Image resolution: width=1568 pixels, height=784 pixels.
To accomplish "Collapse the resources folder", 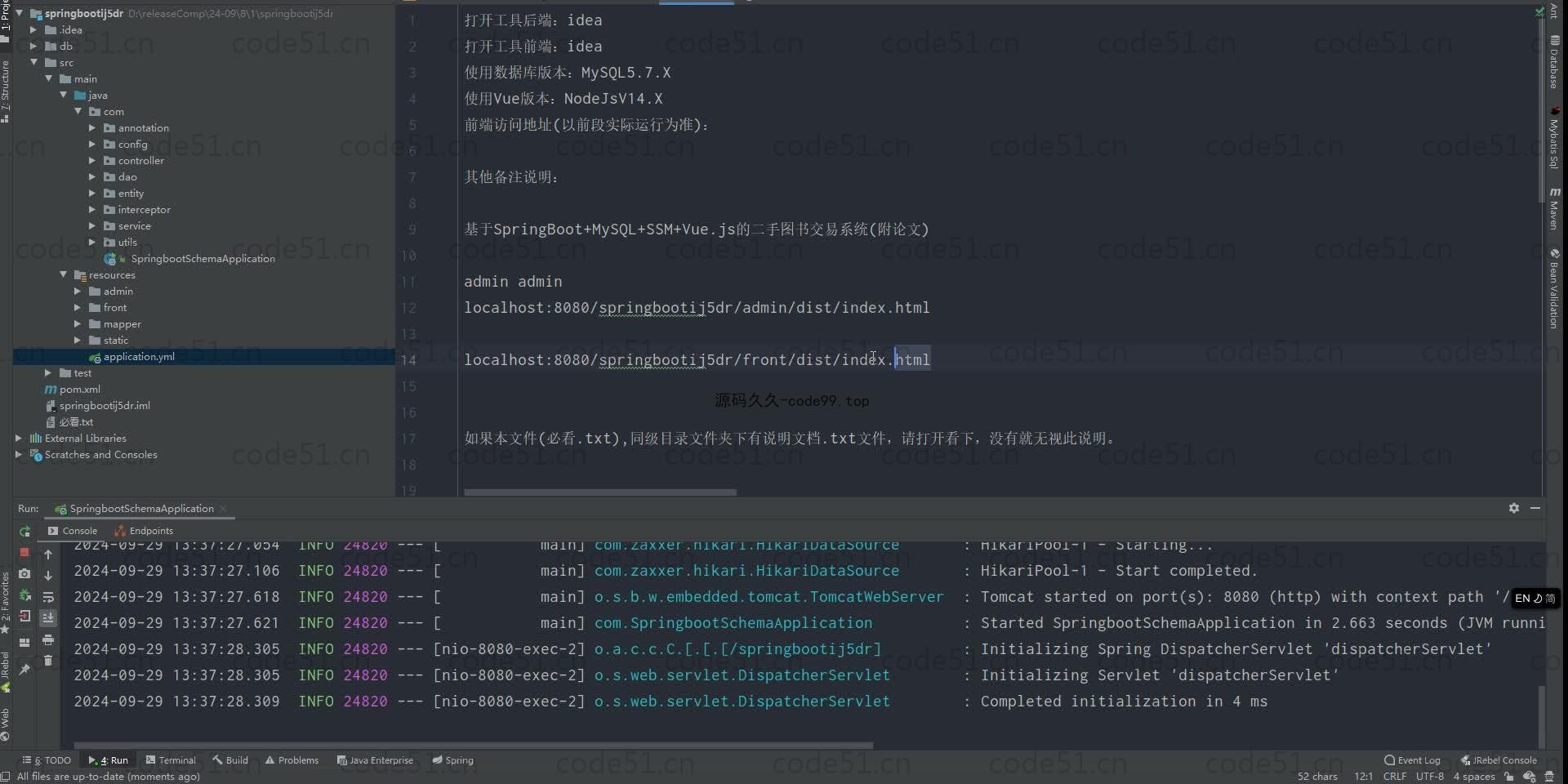I will [x=64, y=274].
